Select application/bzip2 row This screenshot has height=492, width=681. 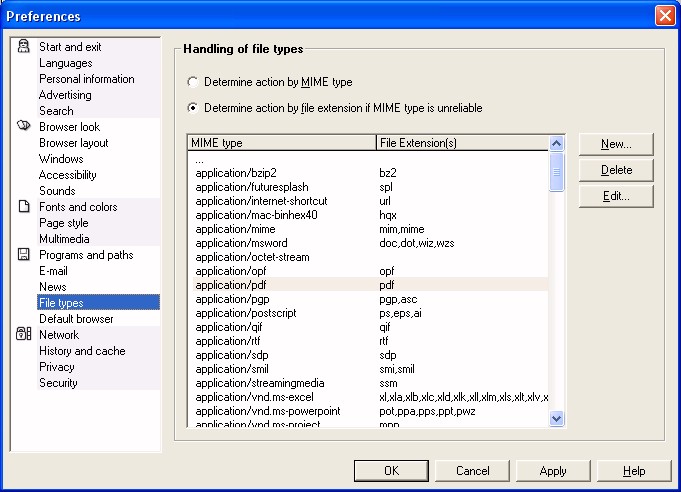pos(370,173)
